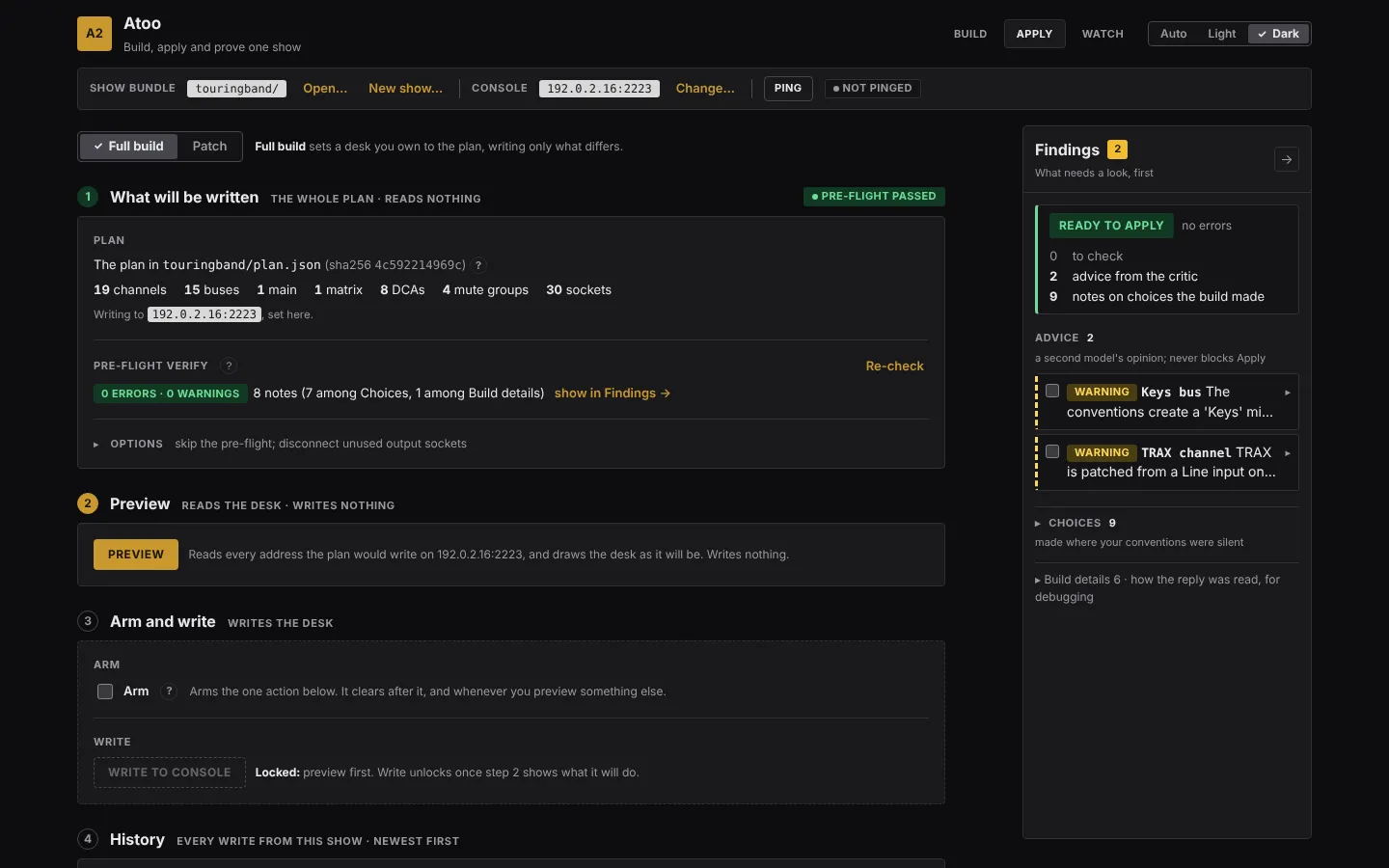This screenshot has width=1389, height=868.
Task: Click the Findings count badge 2
Action: click(1117, 149)
